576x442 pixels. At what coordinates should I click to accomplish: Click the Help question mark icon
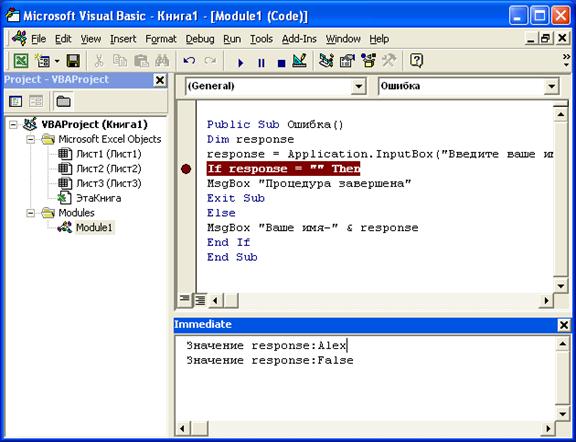coord(416,61)
